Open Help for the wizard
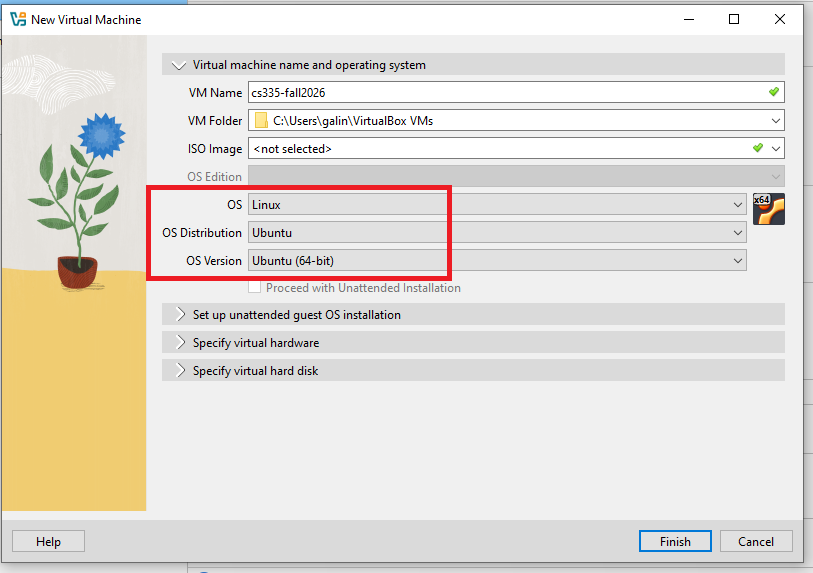 [48, 541]
